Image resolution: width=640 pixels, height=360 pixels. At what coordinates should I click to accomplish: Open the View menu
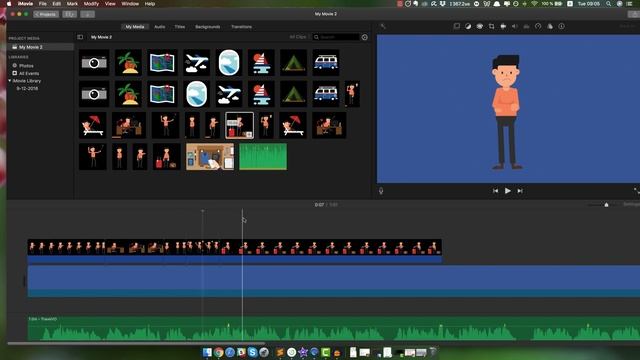[110, 4]
